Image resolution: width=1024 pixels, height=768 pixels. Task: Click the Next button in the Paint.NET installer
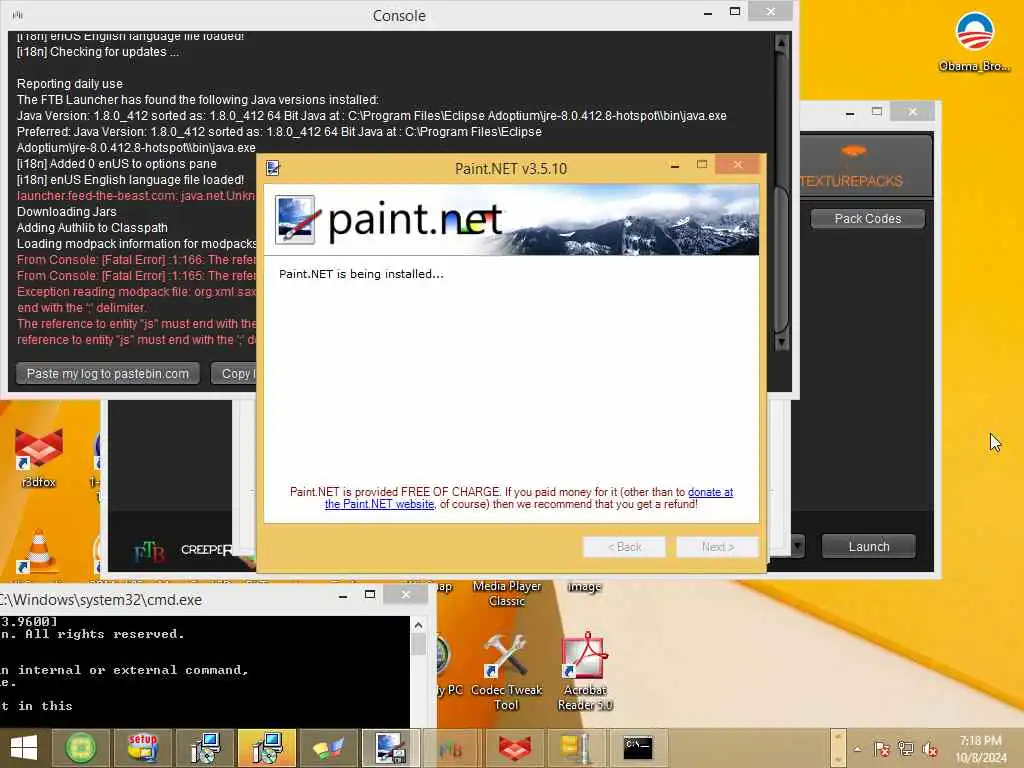pyautogui.click(x=718, y=547)
